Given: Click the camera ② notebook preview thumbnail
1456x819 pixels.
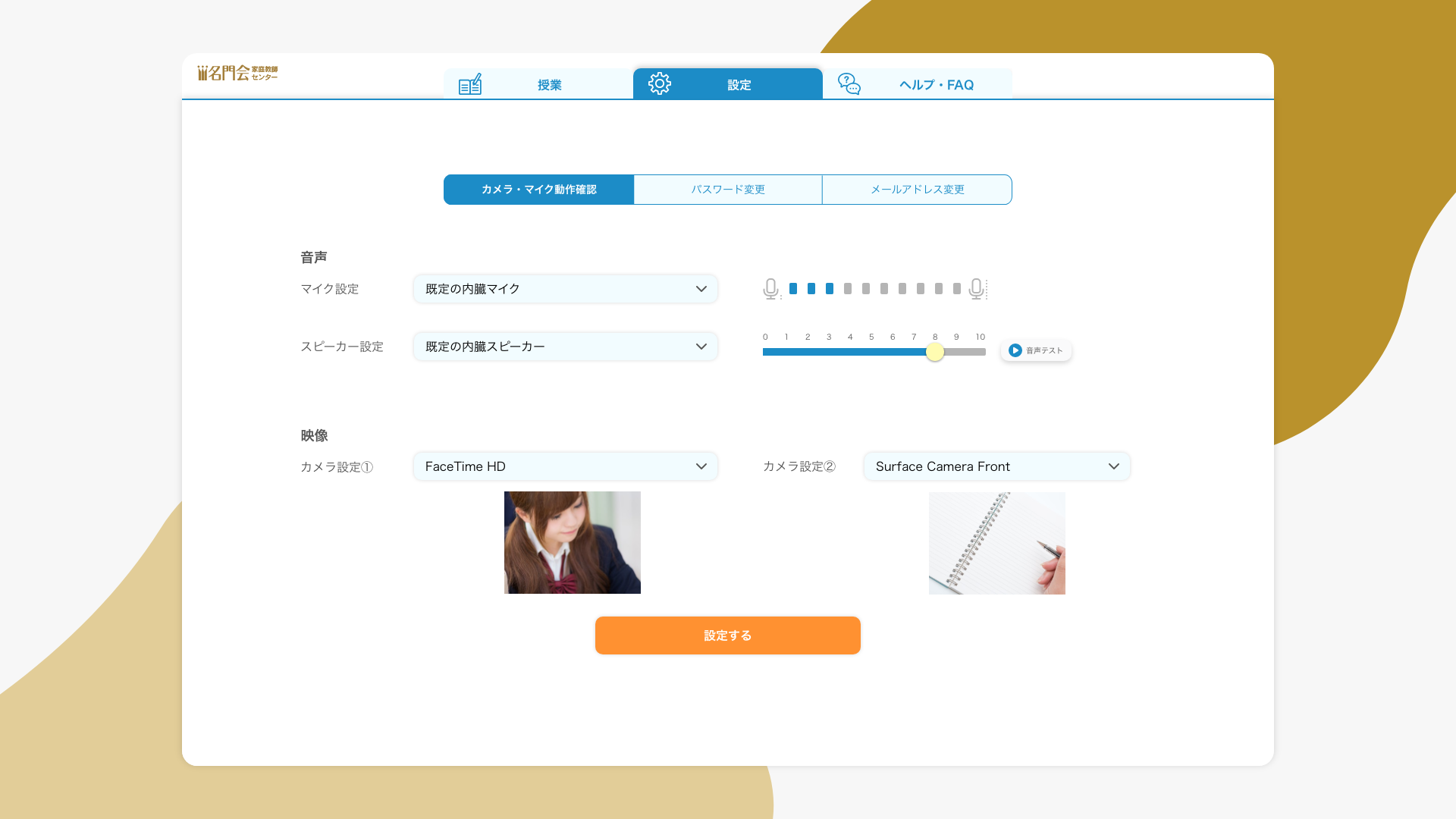Looking at the screenshot, I should (996, 543).
